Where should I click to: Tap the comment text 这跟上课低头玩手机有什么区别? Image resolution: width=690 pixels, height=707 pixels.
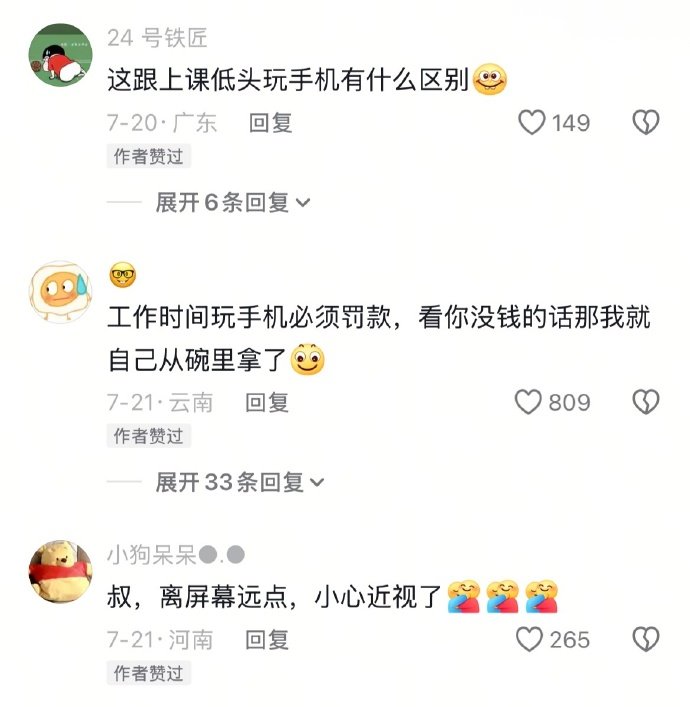pyautogui.click(x=288, y=80)
